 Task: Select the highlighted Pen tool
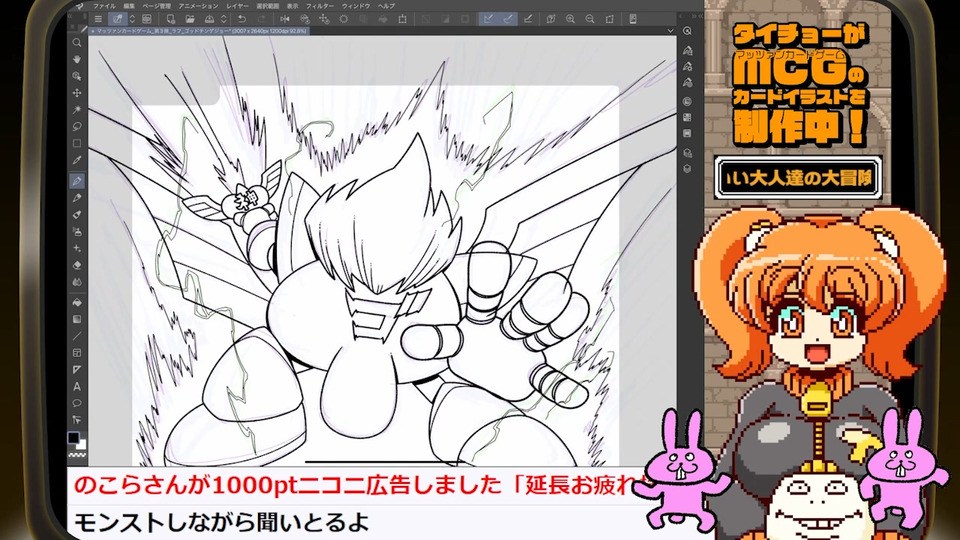[77, 181]
